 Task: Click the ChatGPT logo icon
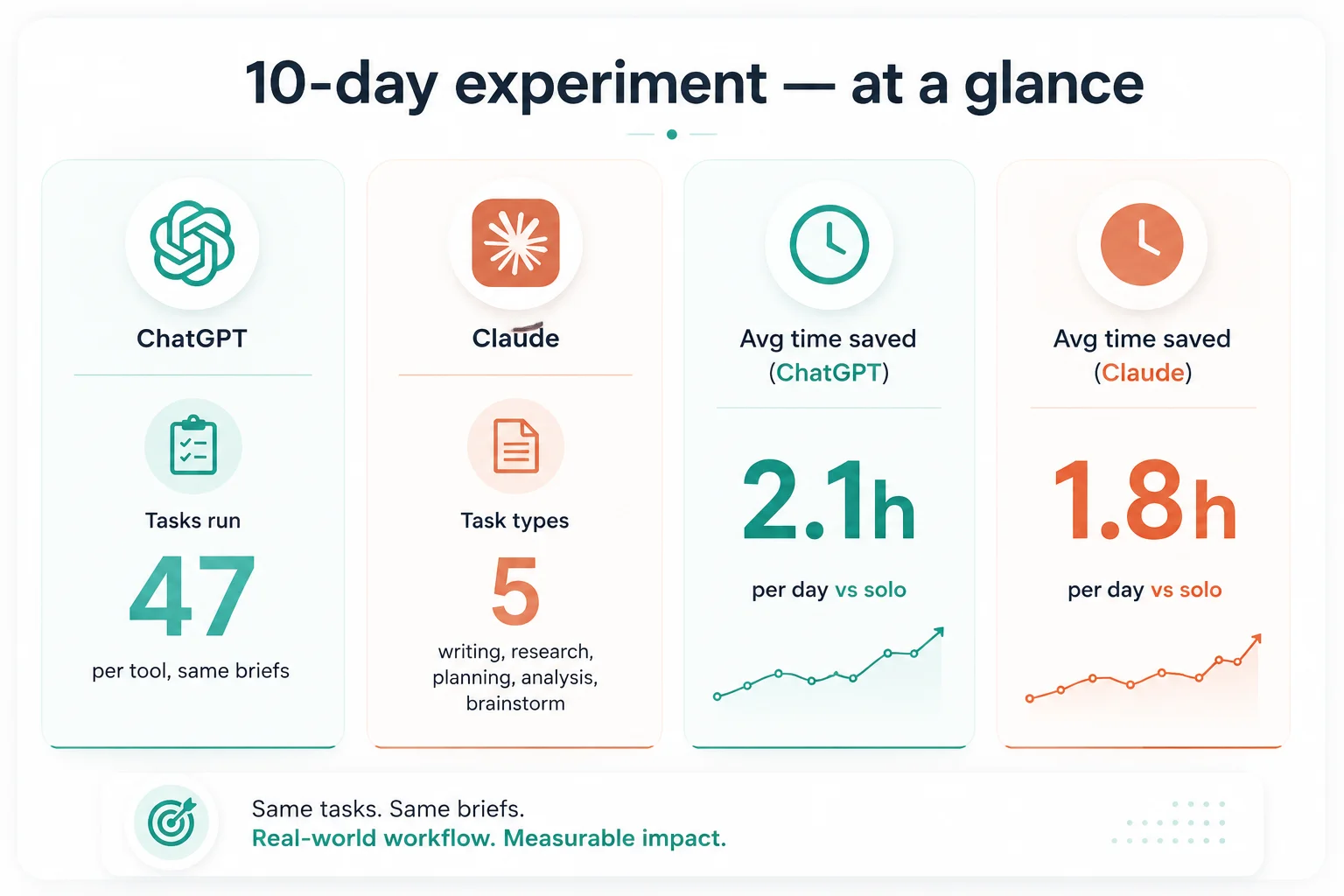point(192,243)
